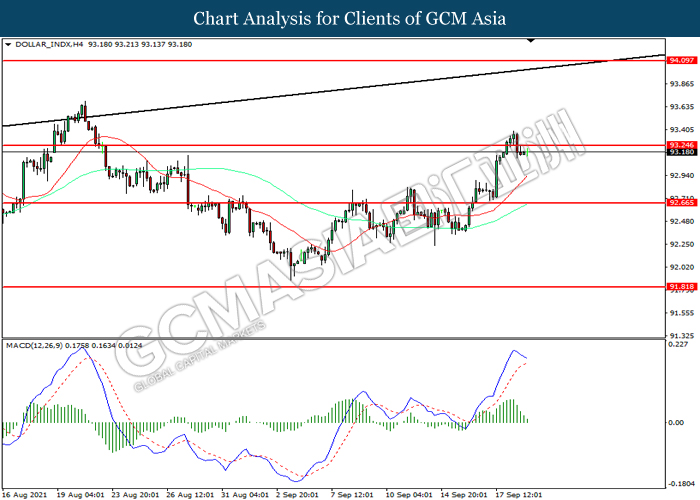Click the 26 Aug 12:01 time label
Screen dimensions: 700x500
tap(190, 495)
